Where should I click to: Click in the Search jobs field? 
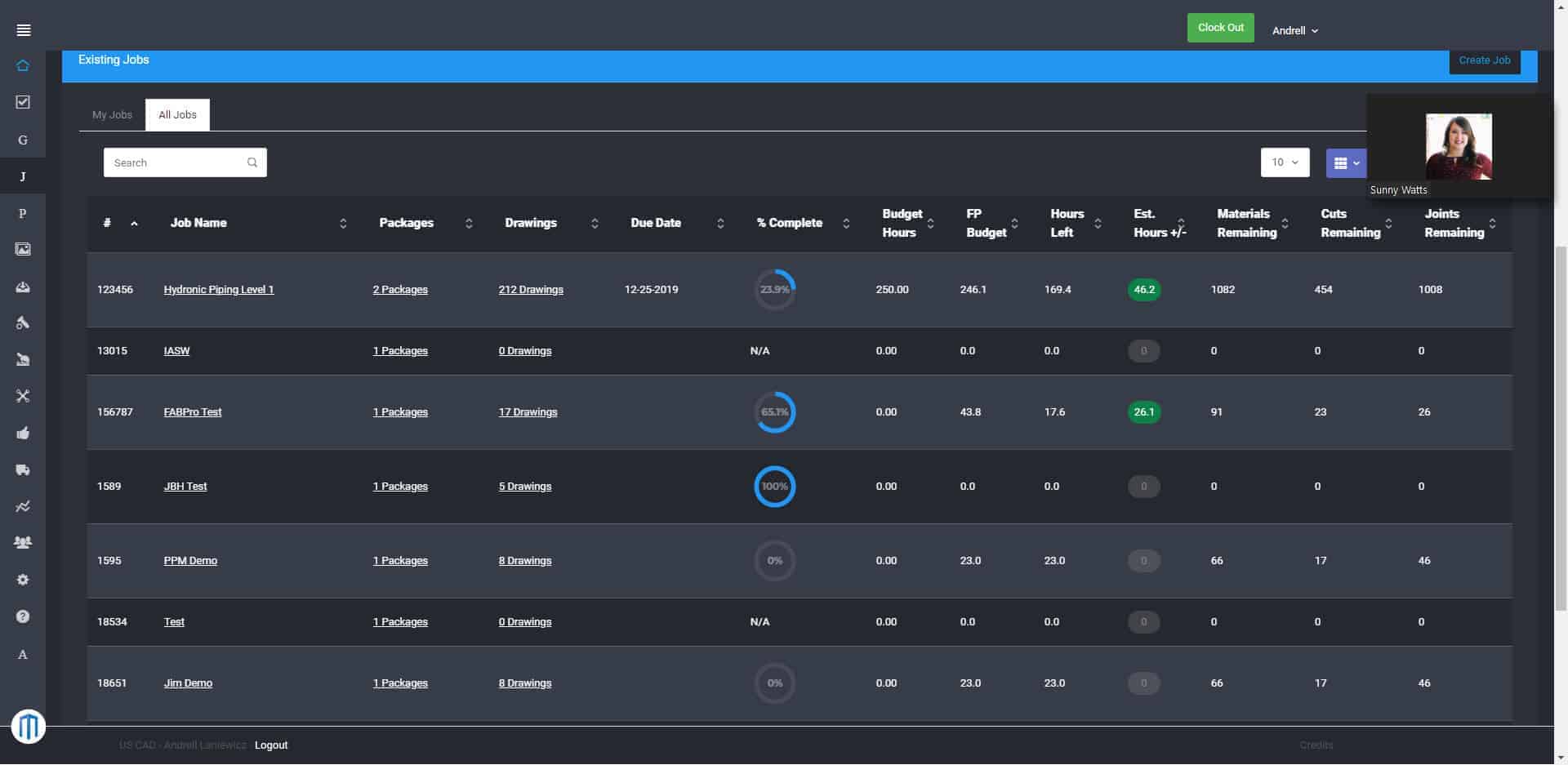pyautogui.click(x=185, y=162)
